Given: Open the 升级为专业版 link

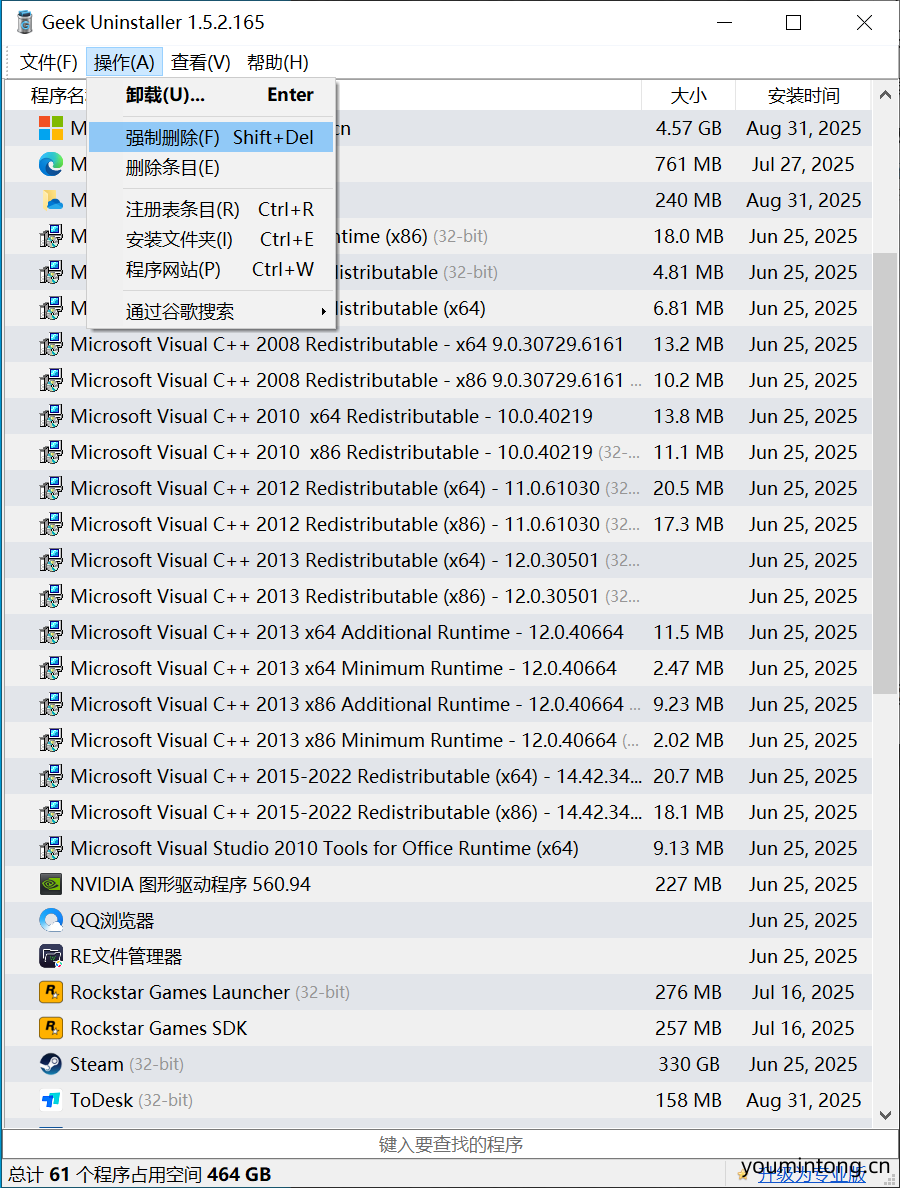Looking at the screenshot, I should [x=812, y=1174].
